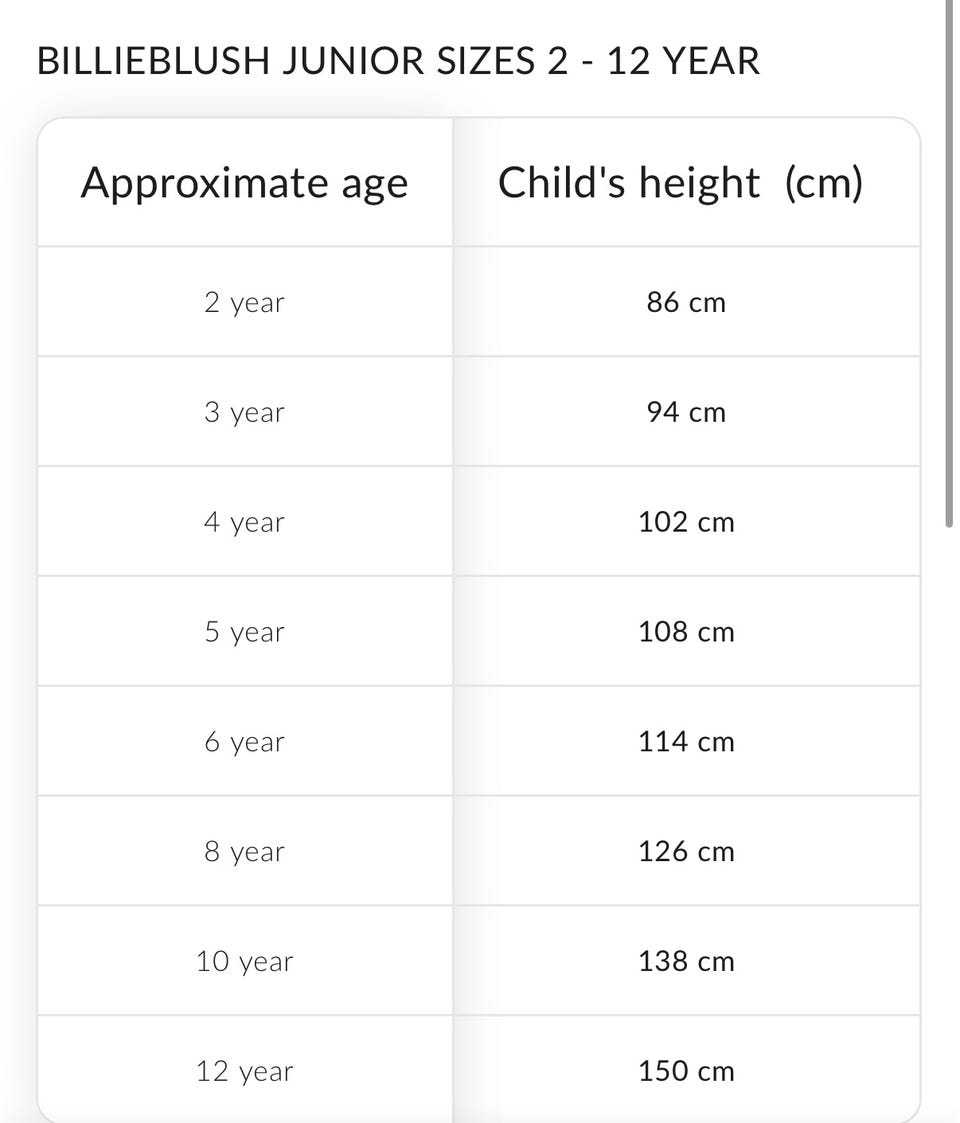Click the 12 year row label
960x1123 pixels.
pyautogui.click(x=244, y=1072)
